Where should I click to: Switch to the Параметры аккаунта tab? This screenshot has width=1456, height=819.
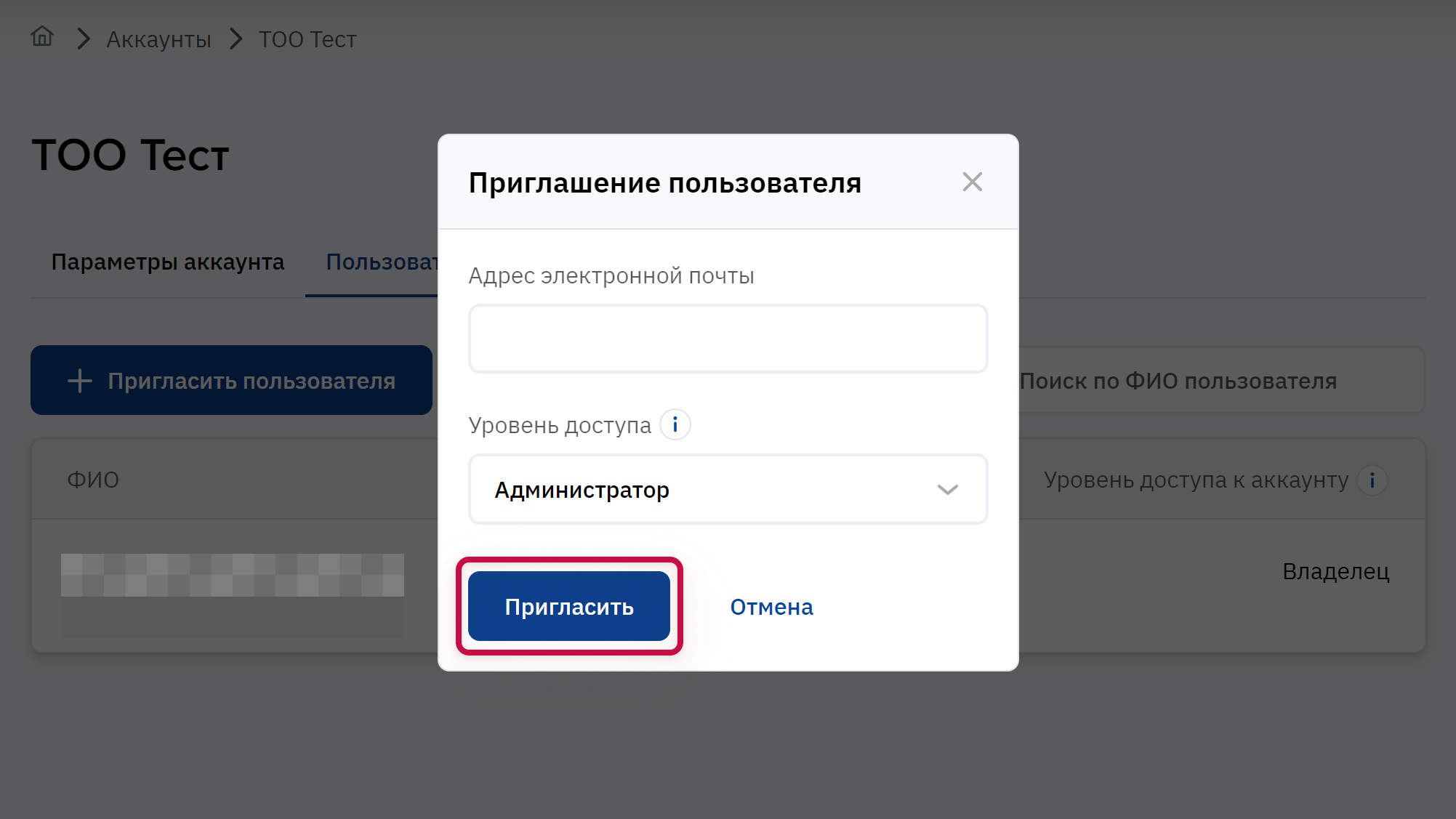click(x=168, y=262)
